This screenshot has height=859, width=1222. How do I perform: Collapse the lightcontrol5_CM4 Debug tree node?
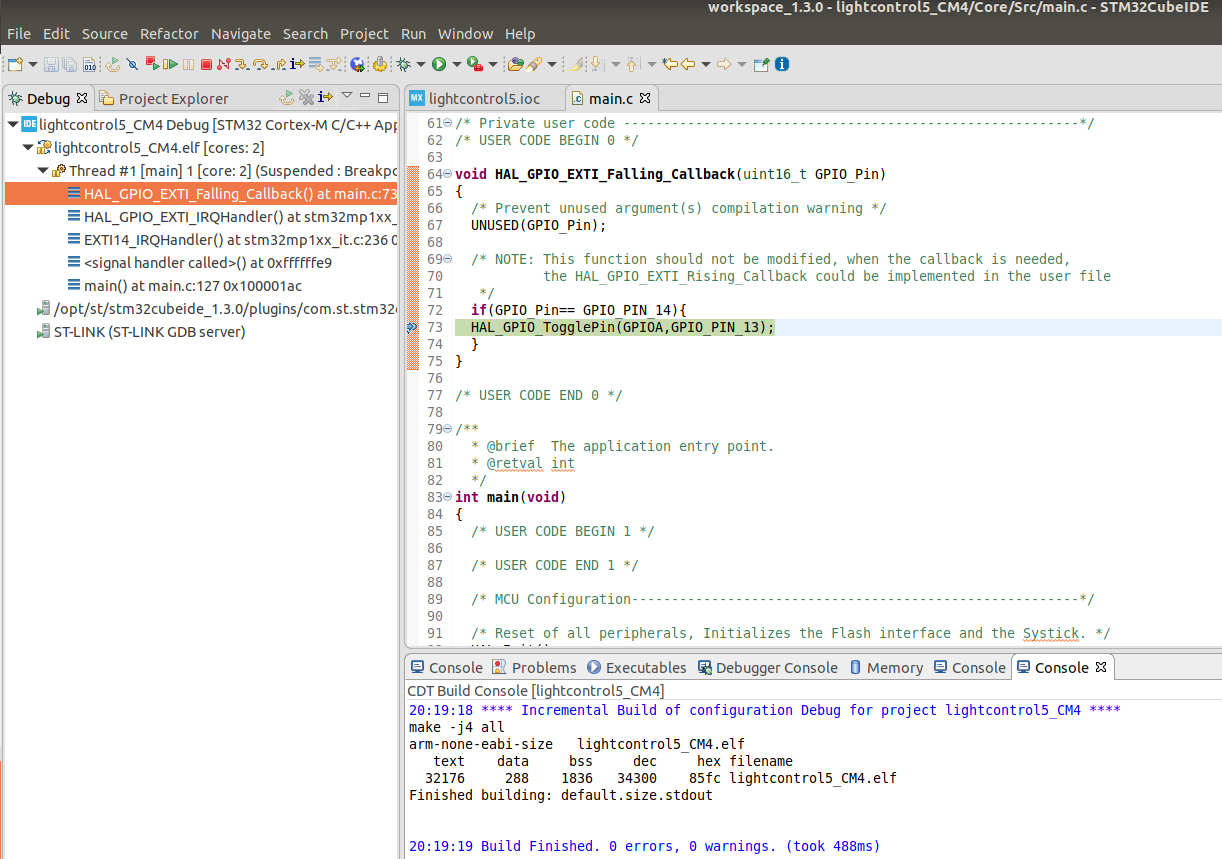11,124
